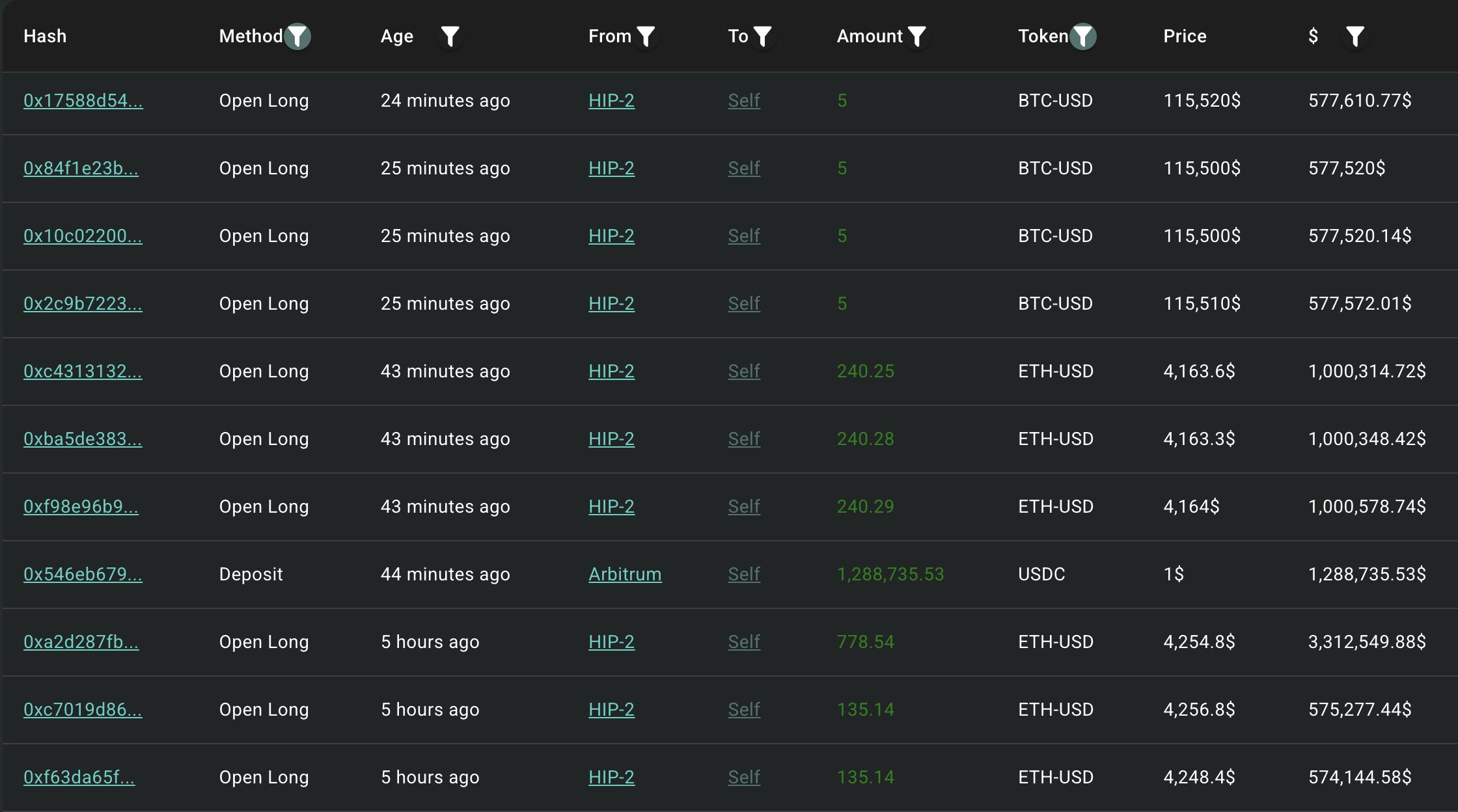1458x812 pixels.
Task: Click the Arbitrum source link
Action: click(x=624, y=574)
